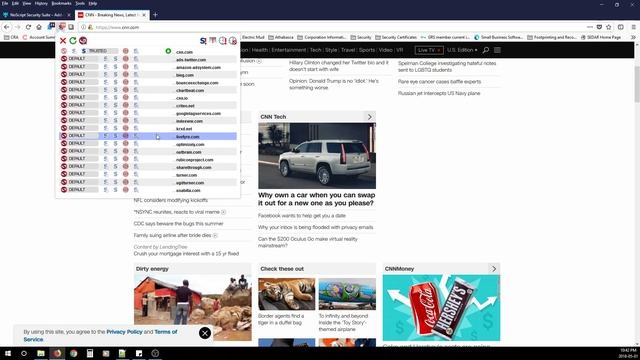Close the NoScript popup with red X
Screen dimensions: 640x360
(x=63, y=40)
